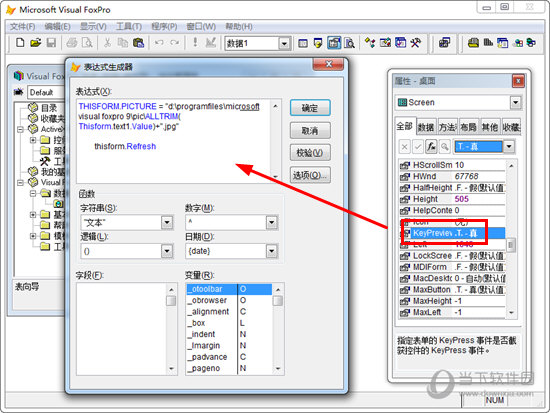Click the Redo arrow toolbar icon

click(x=174, y=43)
